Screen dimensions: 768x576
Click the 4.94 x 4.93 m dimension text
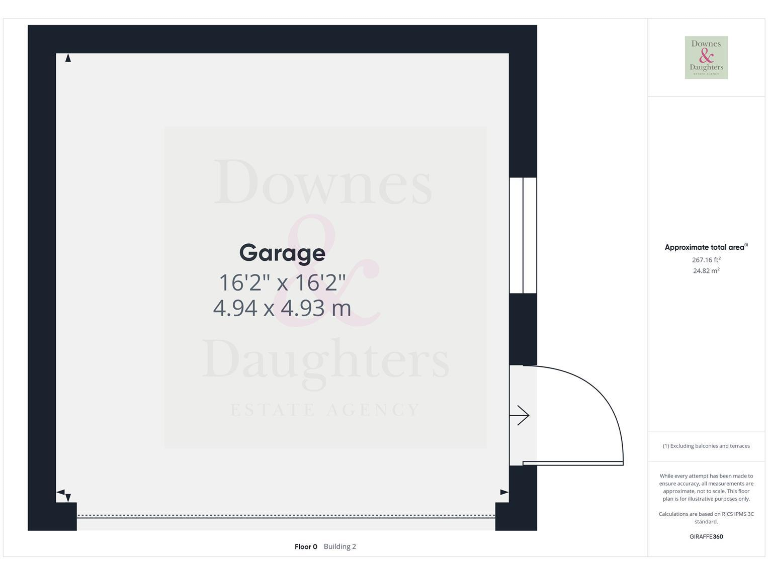pos(282,308)
